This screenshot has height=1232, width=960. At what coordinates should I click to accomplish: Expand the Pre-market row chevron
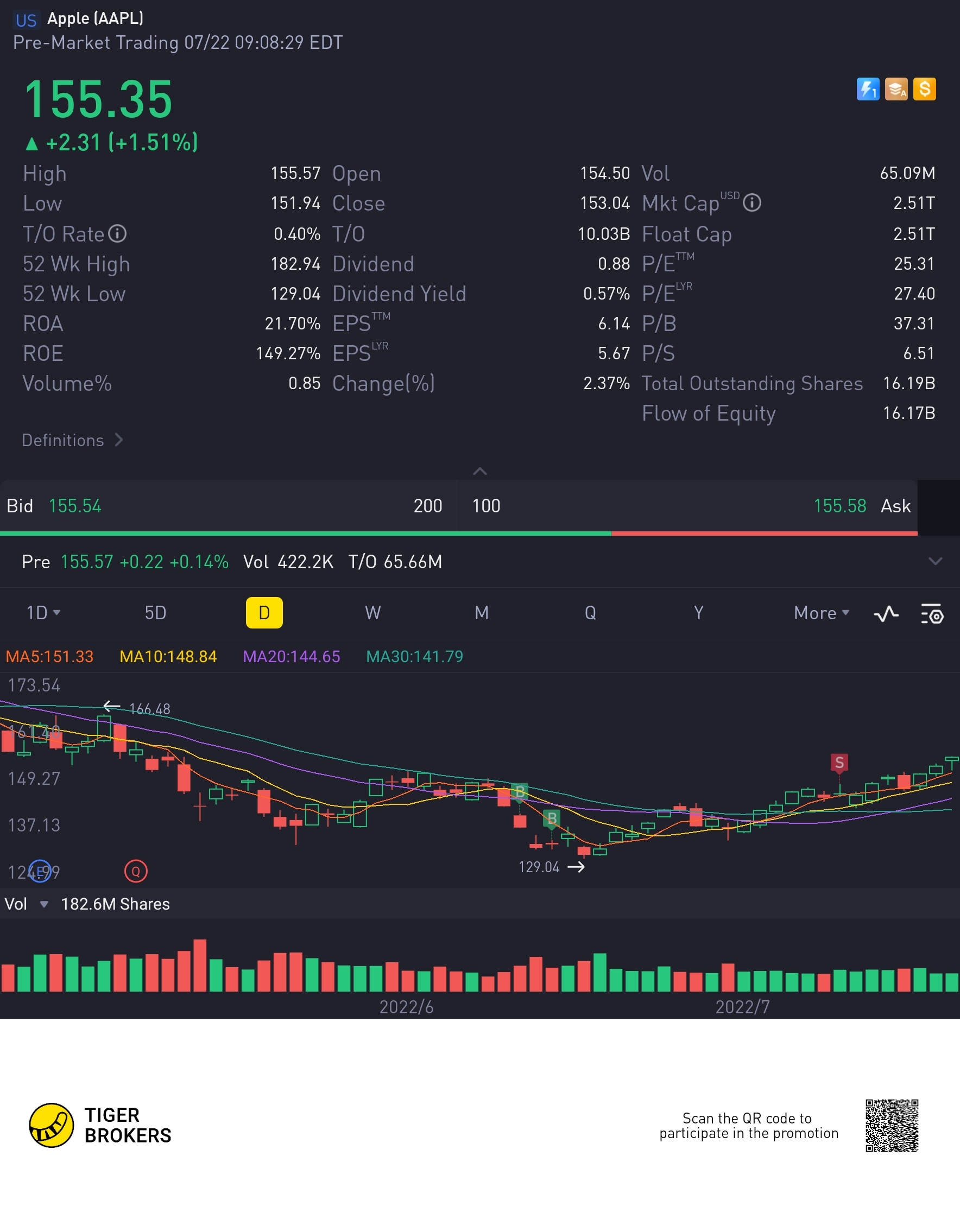click(935, 561)
